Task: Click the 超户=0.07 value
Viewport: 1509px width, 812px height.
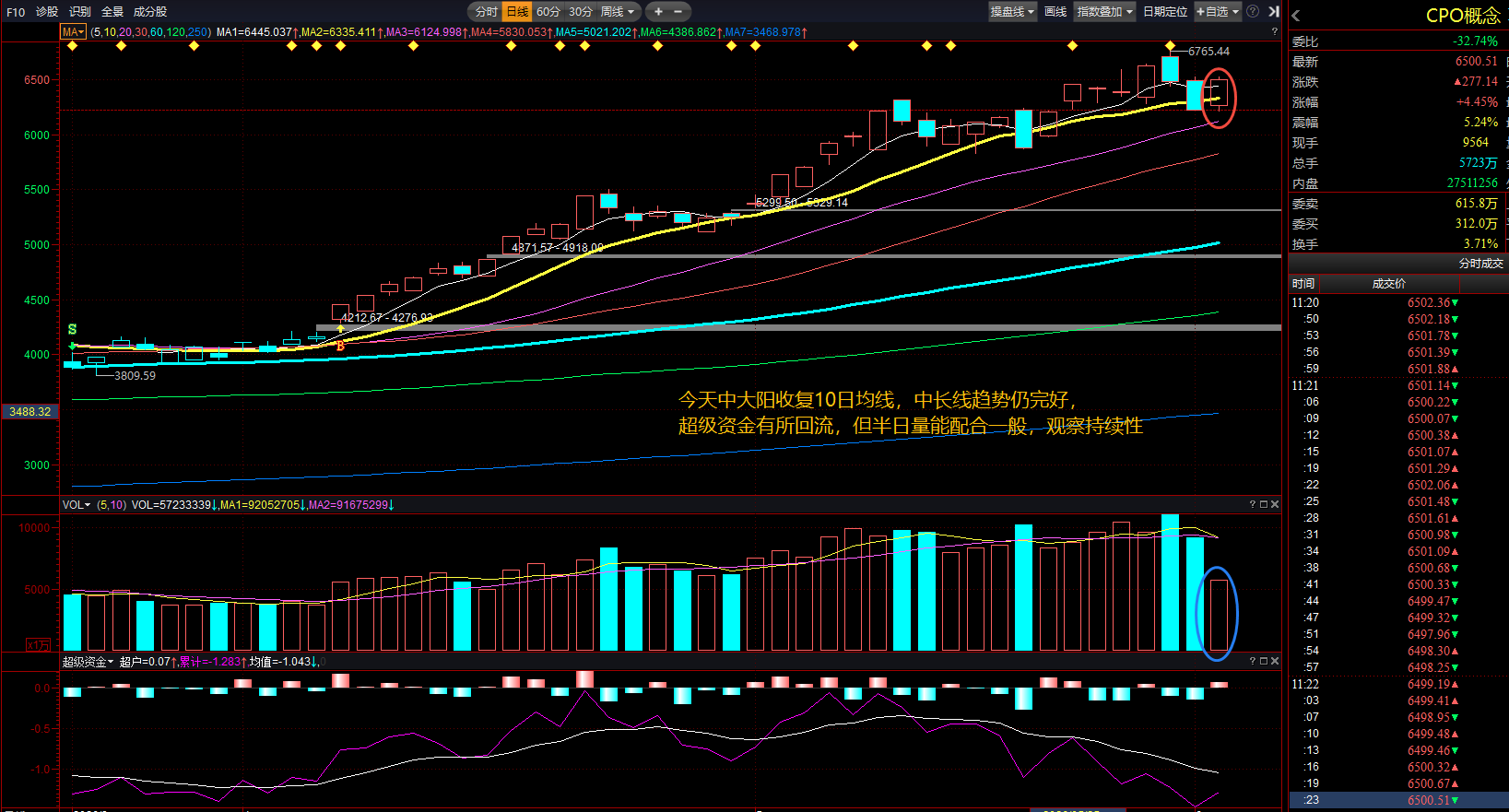Action: point(147,662)
